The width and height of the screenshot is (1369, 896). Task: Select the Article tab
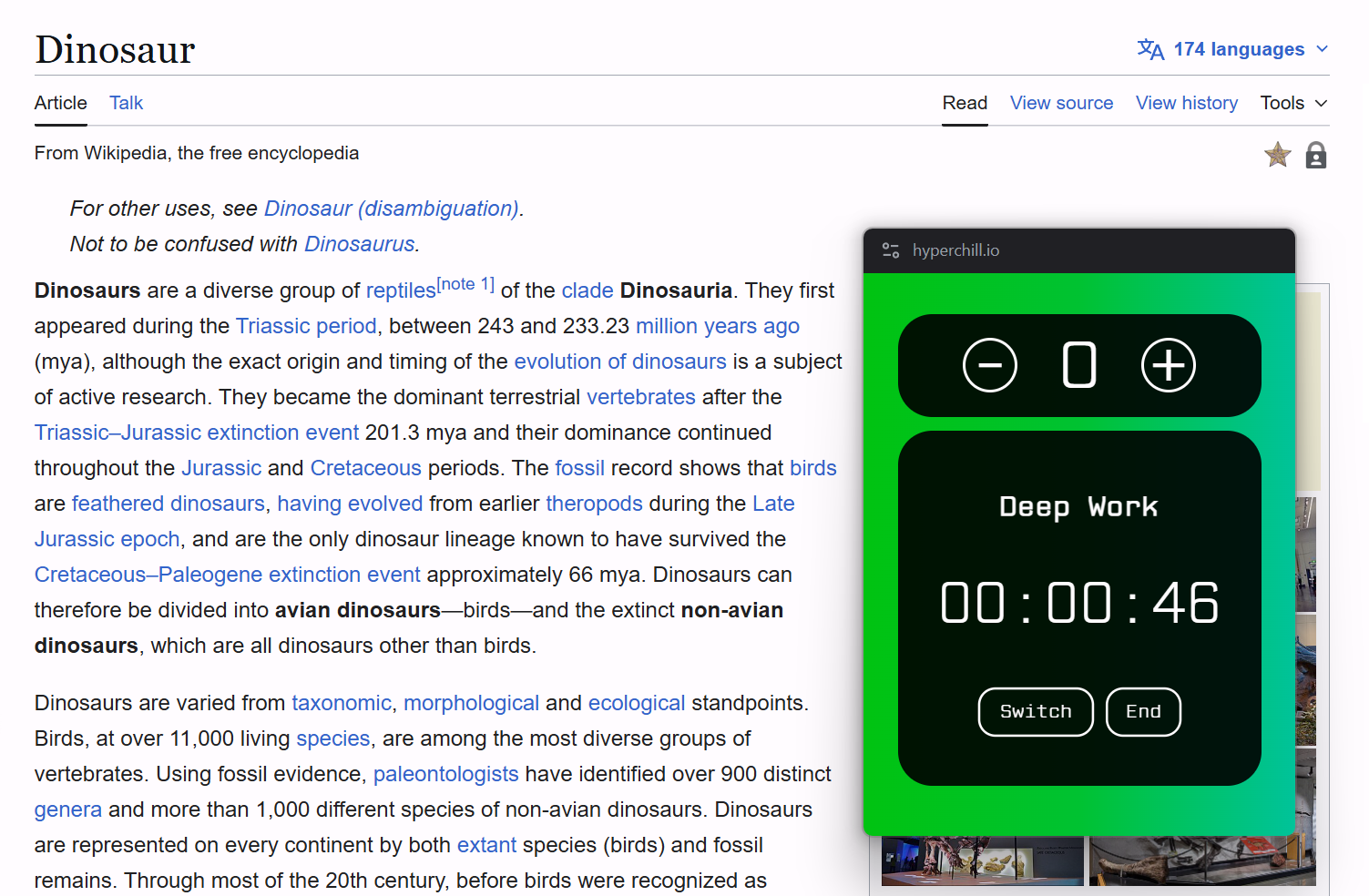61,103
